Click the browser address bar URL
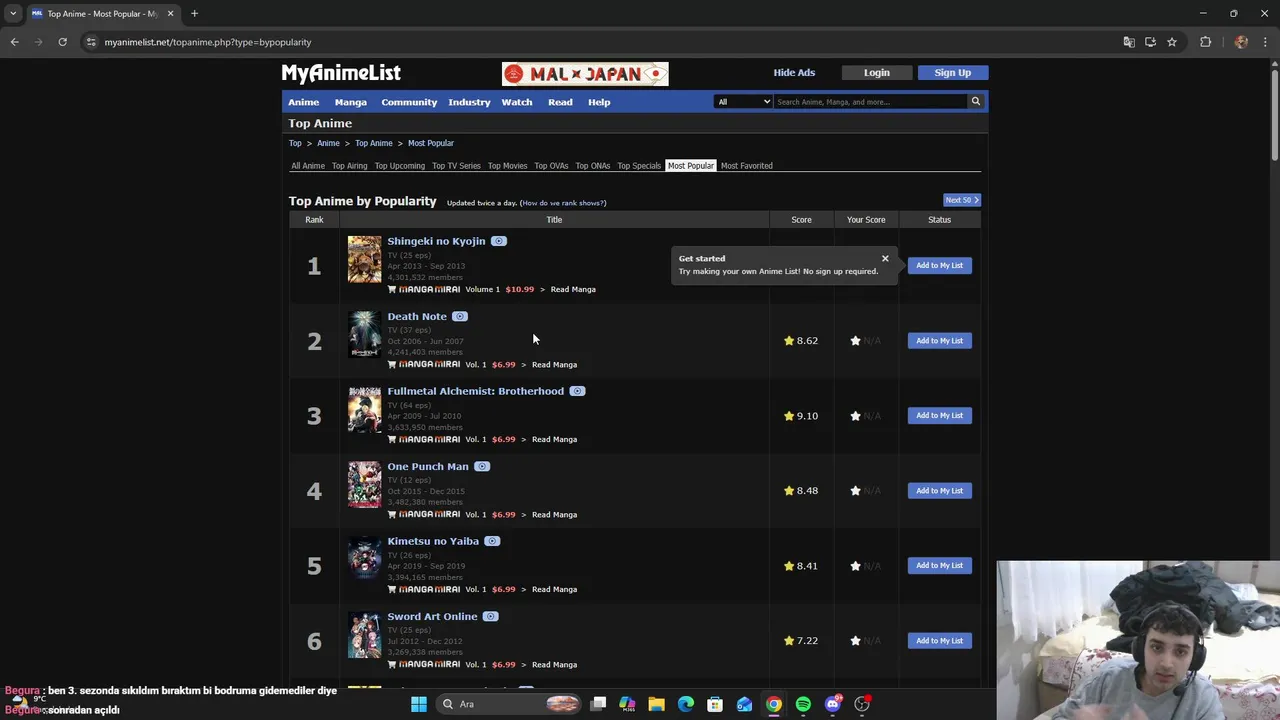This screenshot has width=1280, height=720. coord(208,42)
